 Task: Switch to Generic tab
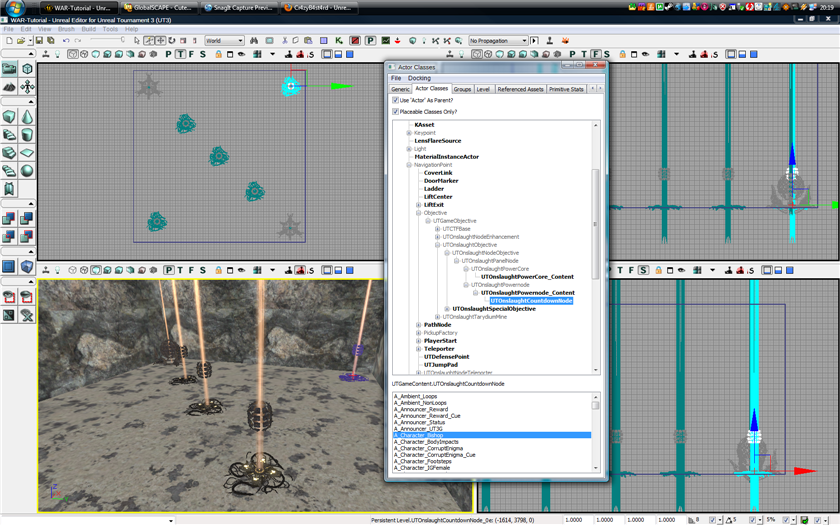tap(400, 89)
